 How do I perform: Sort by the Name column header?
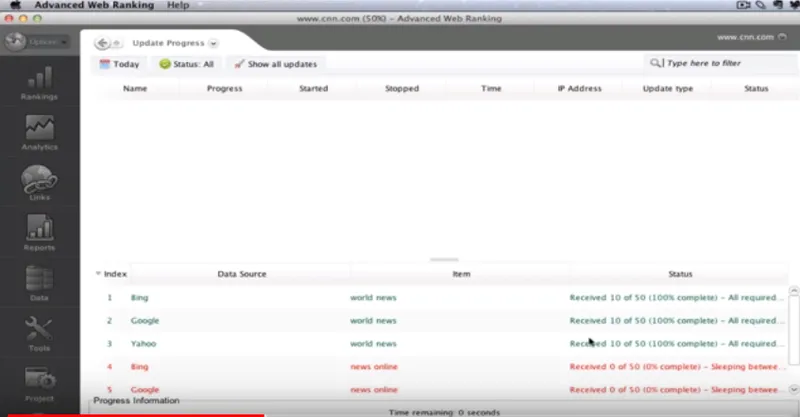[135, 88]
